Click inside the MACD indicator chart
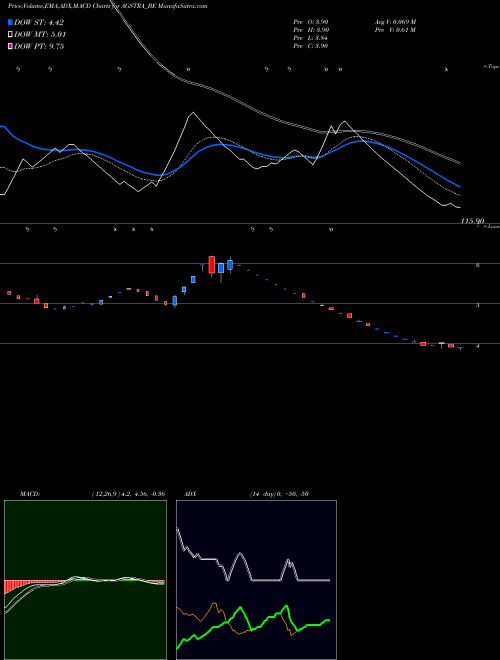Viewport: 500px width, 660px height. 85,580
